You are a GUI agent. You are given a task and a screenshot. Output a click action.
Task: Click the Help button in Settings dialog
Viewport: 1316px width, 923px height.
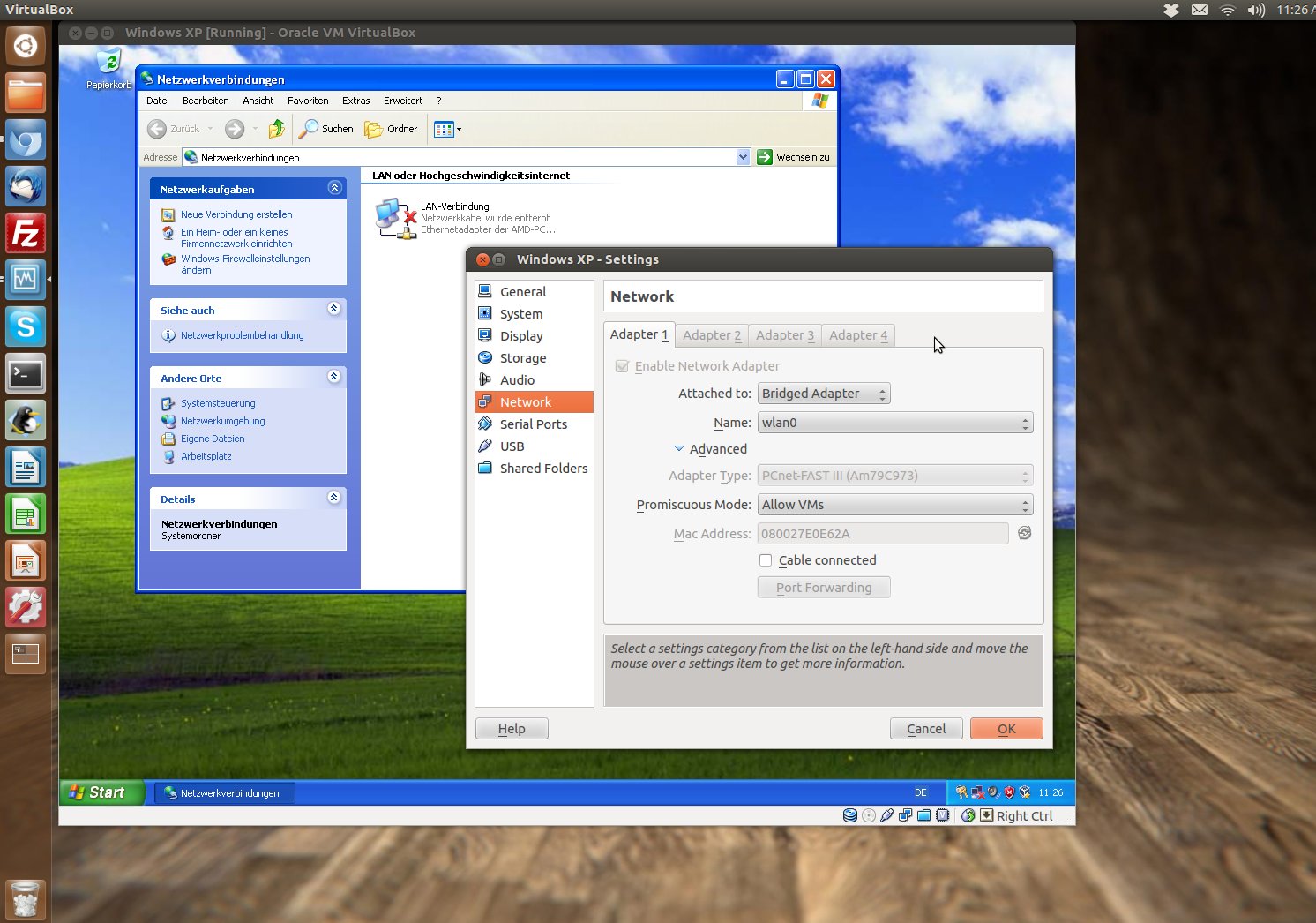coord(512,729)
